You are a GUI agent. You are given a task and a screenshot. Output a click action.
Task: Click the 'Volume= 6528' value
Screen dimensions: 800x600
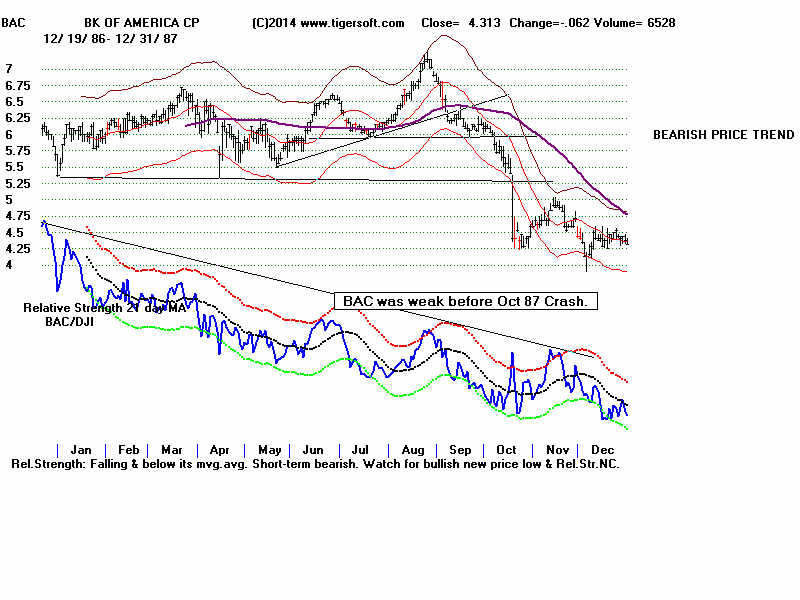635,23
